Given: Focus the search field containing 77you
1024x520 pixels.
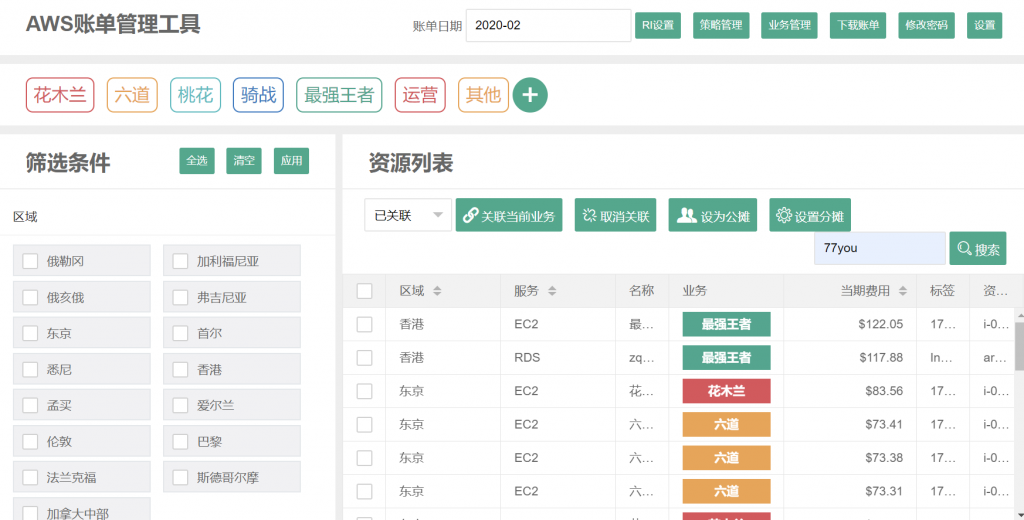Looking at the screenshot, I should (878, 248).
